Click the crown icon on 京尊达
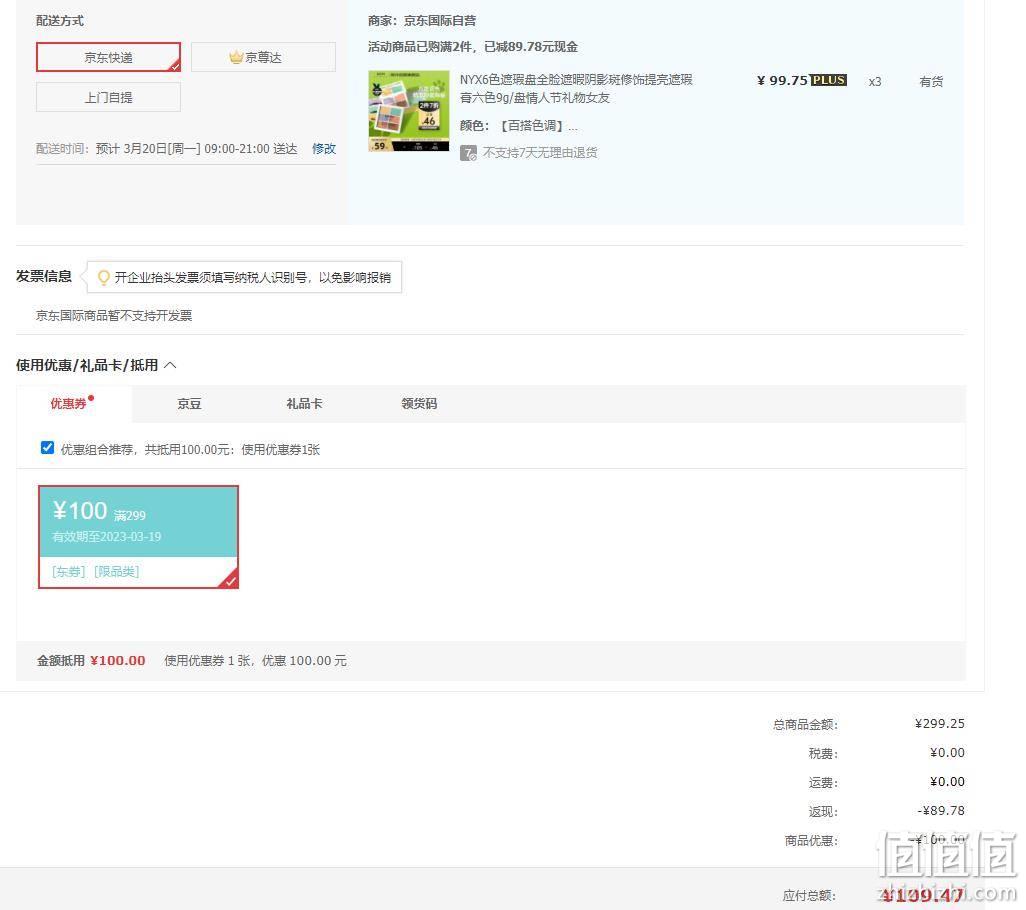 (x=236, y=58)
